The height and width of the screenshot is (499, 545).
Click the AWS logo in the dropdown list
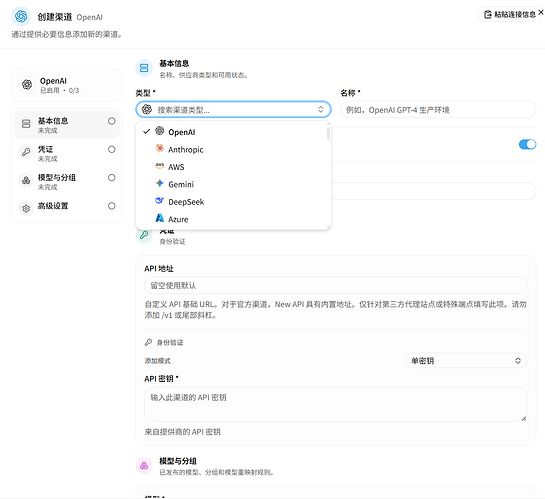160,166
